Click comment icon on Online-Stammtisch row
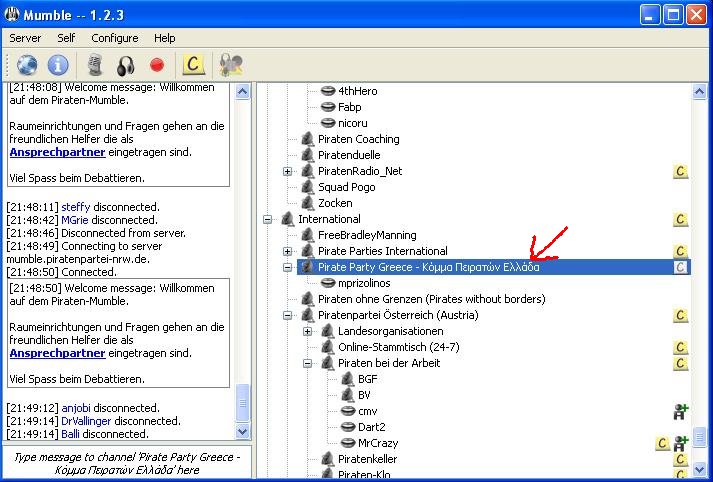This screenshot has height=482, width=713. tap(680, 347)
